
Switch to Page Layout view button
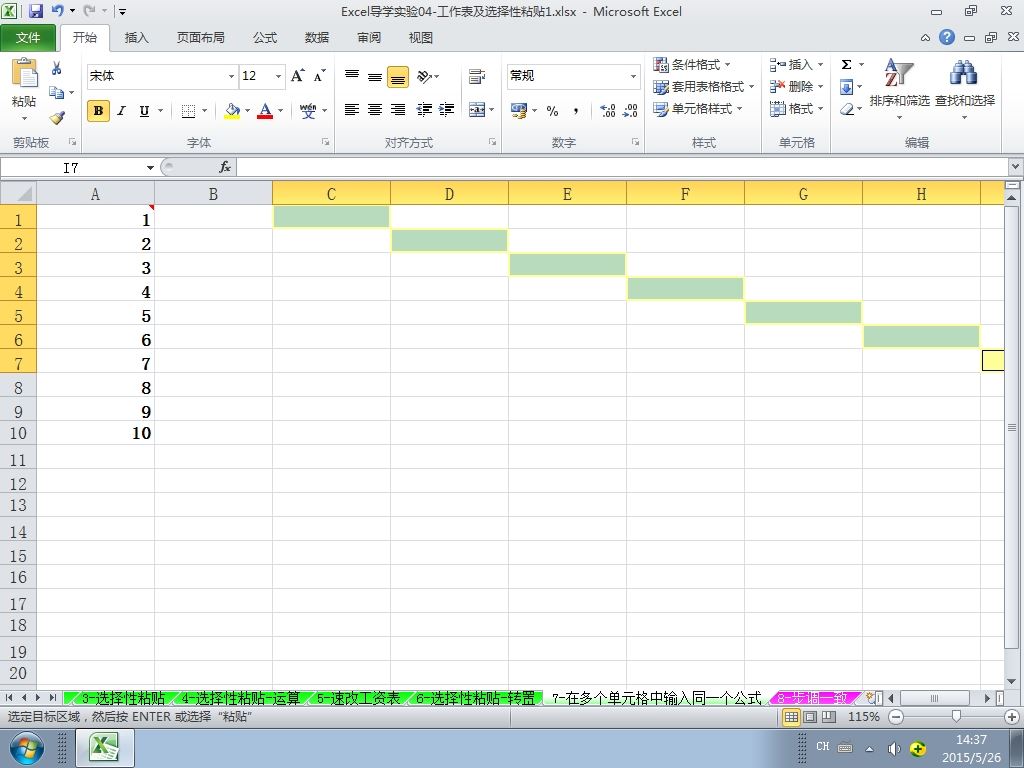810,717
